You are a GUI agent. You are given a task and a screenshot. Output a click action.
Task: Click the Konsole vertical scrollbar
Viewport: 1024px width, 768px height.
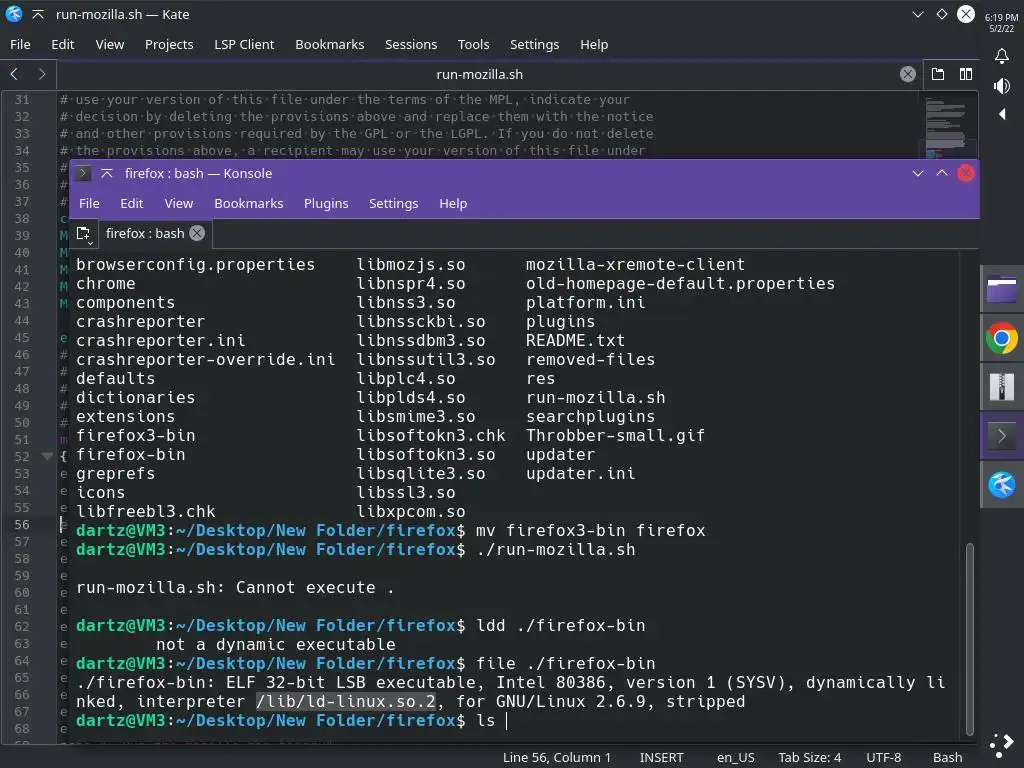[970, 638]
